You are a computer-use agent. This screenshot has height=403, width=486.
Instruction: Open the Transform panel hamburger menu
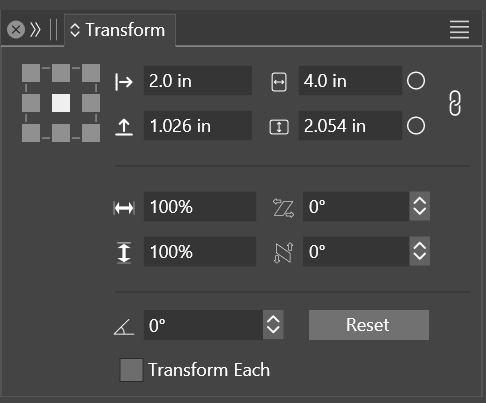coord(459,30)
